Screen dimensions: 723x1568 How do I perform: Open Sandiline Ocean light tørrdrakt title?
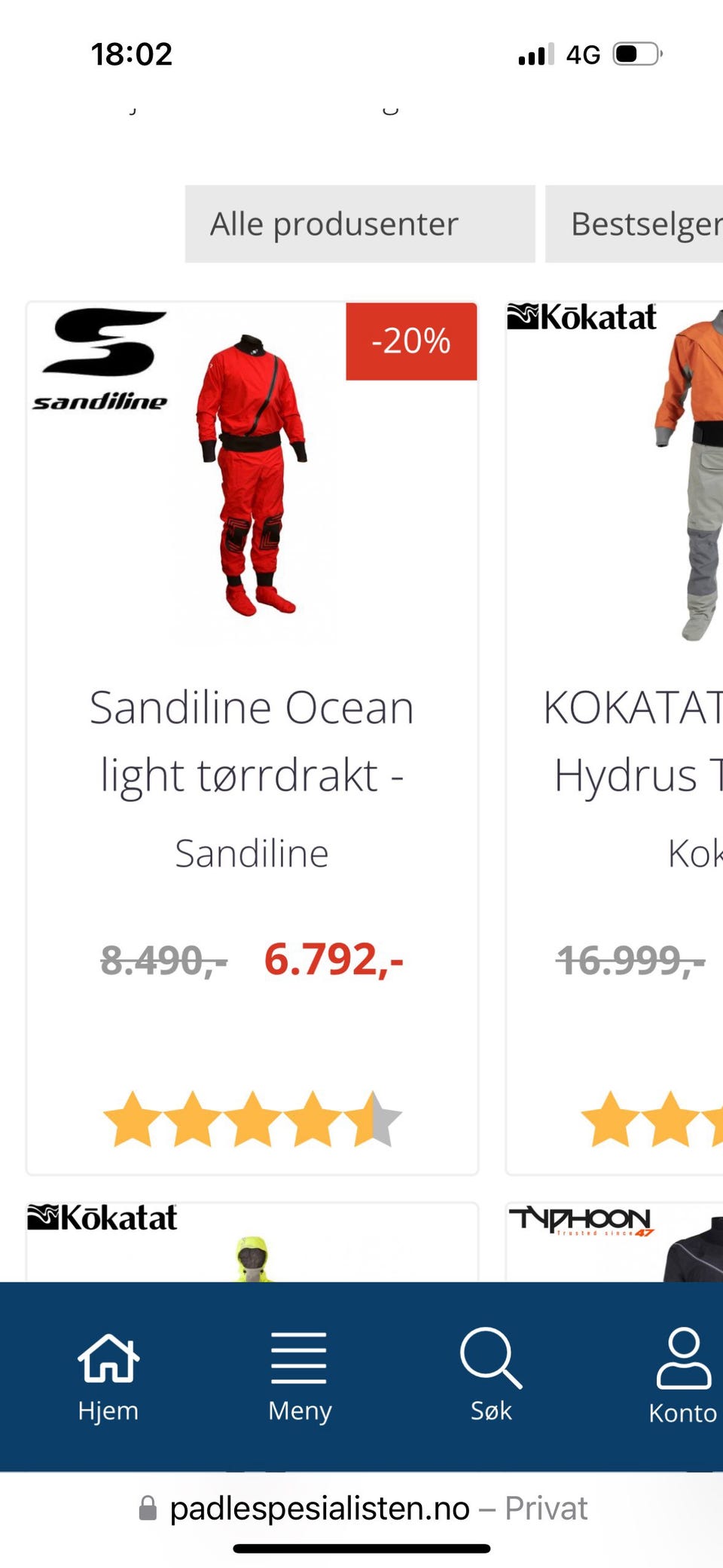252,741
